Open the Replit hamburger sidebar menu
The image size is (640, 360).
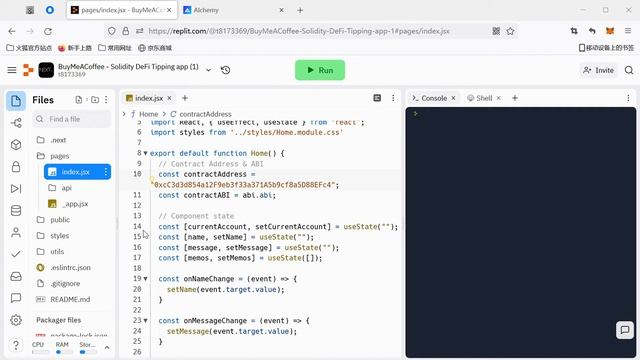(x=12, y=70)
